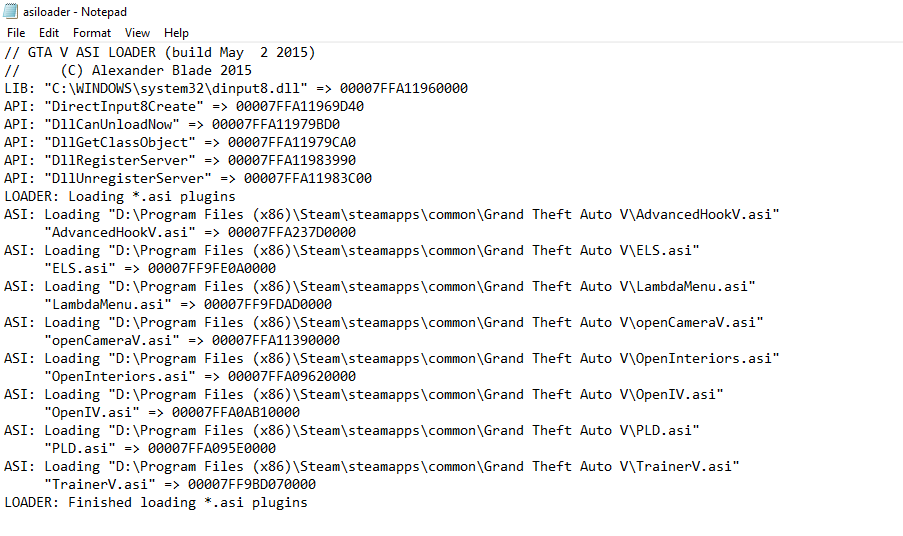Screen dimensions: 903x536
Task: Place cursor in the GTA V ASI LOADER line
Action: pos(160,52)
